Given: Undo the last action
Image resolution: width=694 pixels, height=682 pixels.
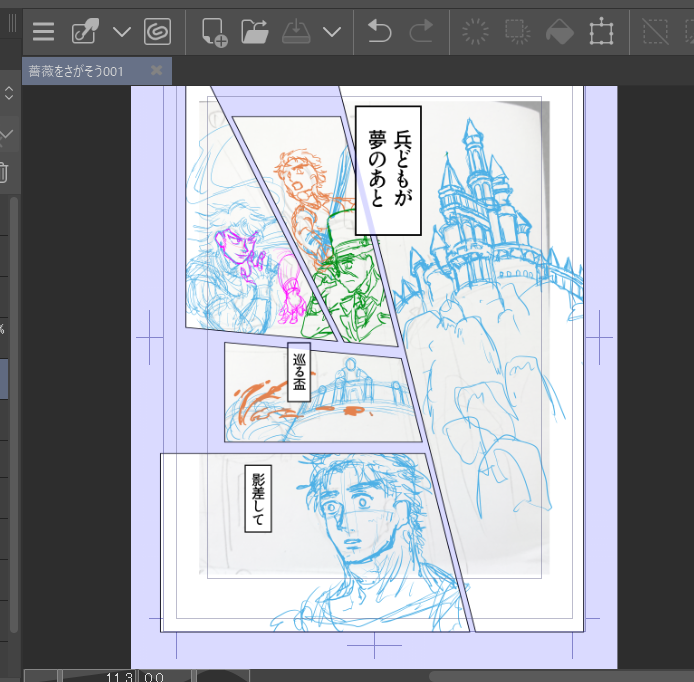Looking at the screenshot, I should tap(379, 31).
